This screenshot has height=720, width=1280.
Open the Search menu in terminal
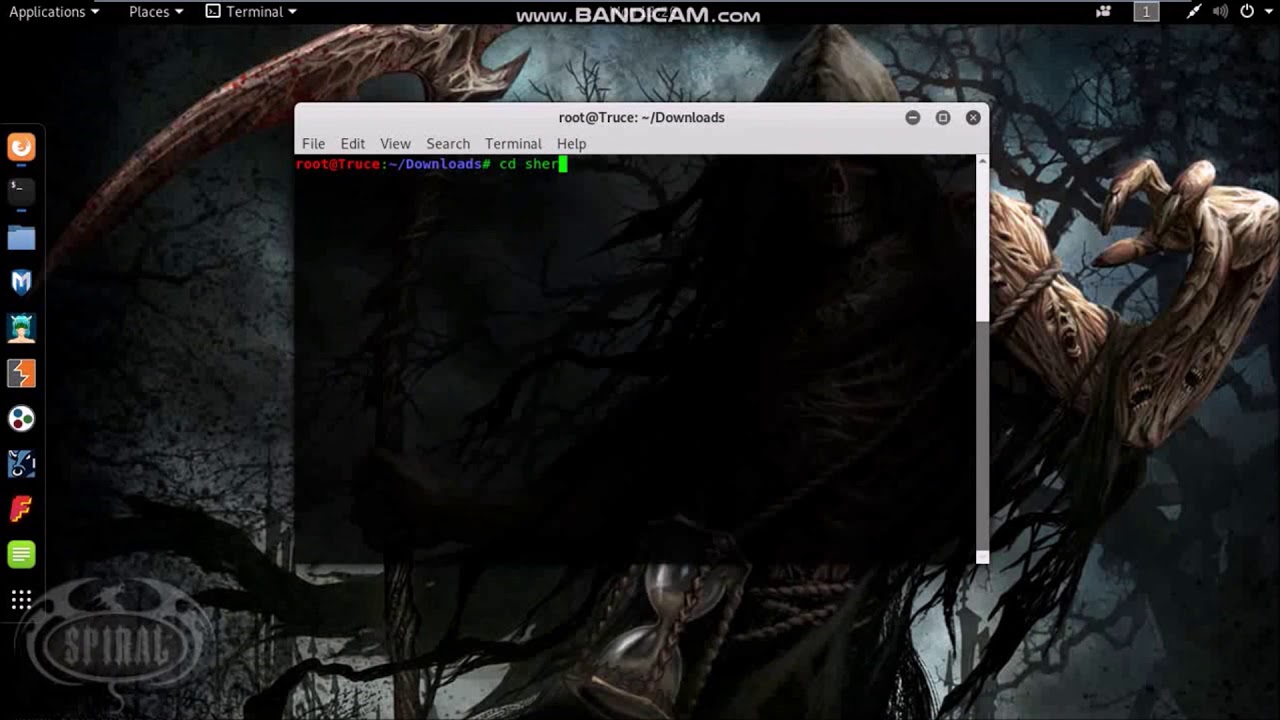(448, 144)
